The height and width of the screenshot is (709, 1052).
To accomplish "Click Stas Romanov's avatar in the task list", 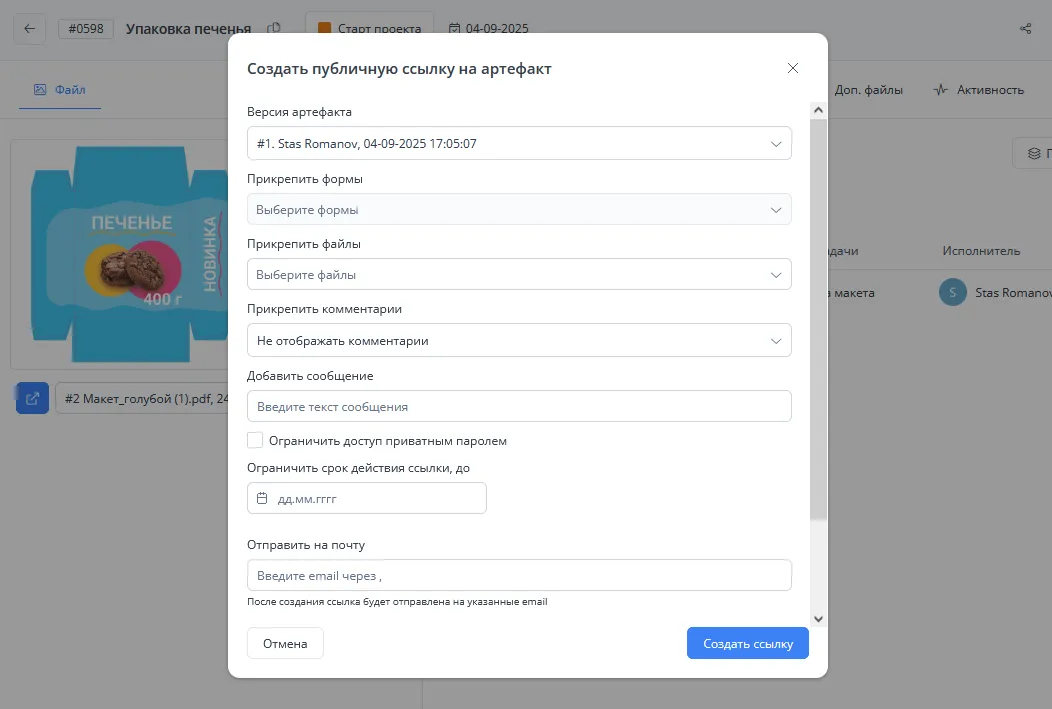I will (x=952, y=292).
